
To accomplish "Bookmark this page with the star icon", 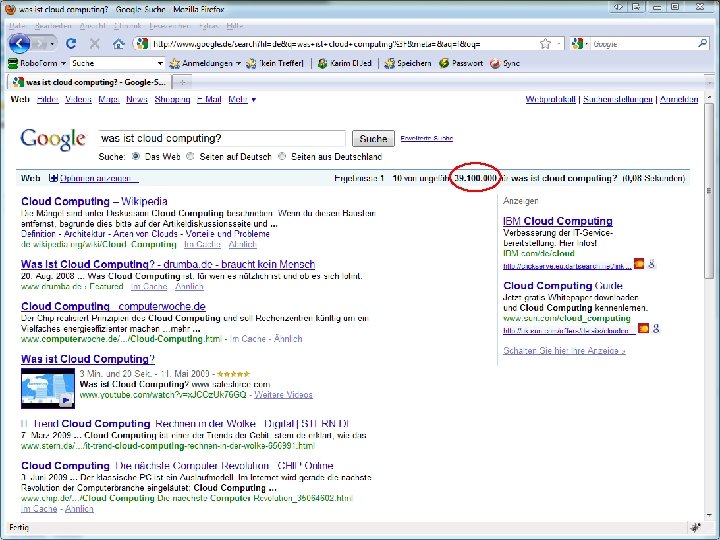I will [545, 44].
